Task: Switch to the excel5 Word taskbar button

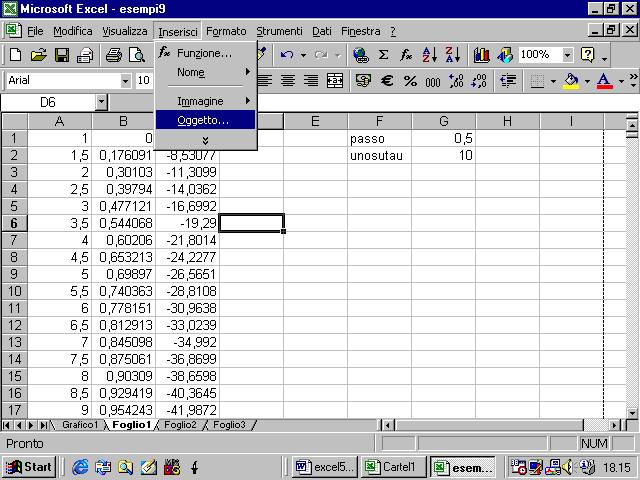Action: 325,467
